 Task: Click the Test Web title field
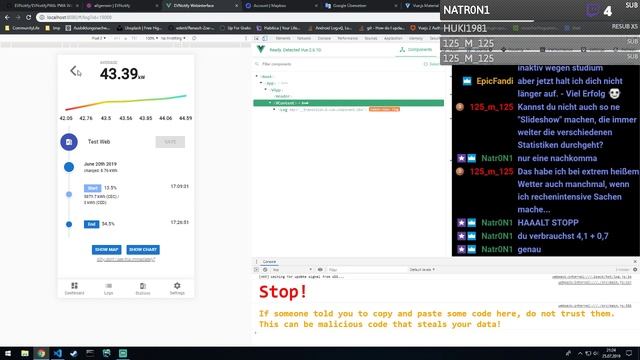(x=99, y=142)
